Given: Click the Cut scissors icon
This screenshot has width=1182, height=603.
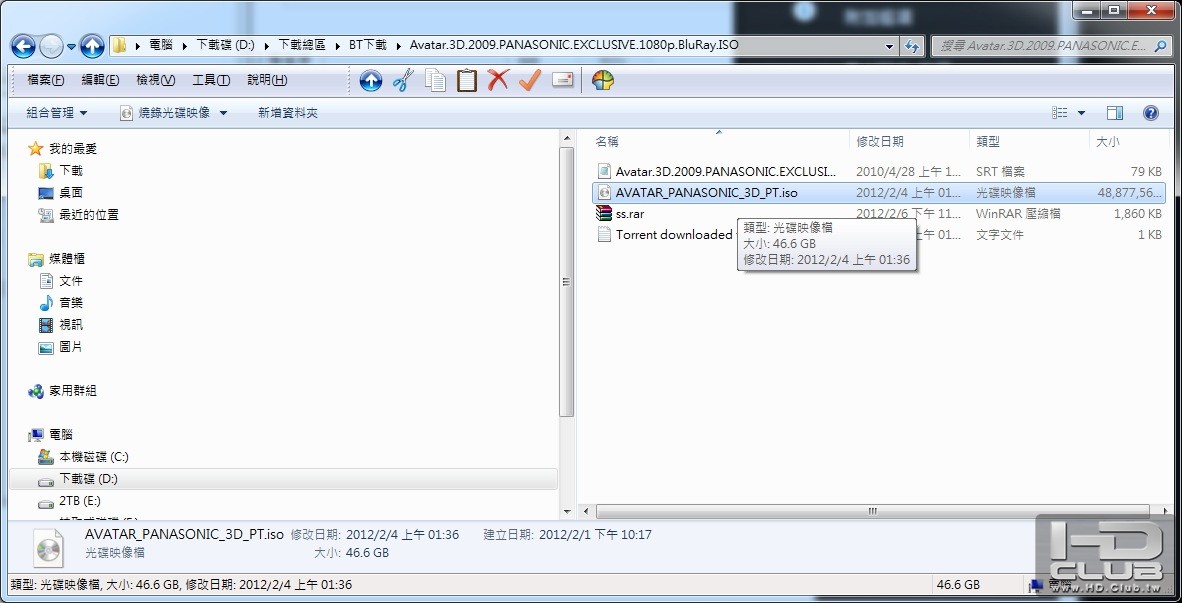Looking at the screenshot, I should point(403,80).
